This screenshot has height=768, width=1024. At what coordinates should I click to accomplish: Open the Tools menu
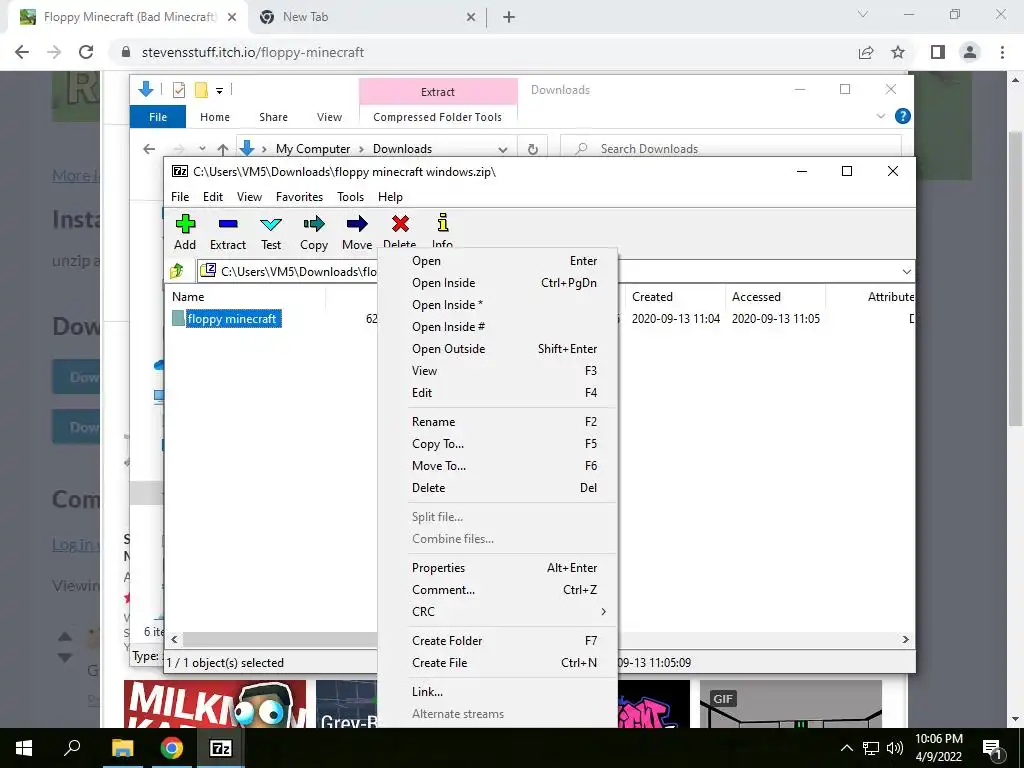coord(350,197)
